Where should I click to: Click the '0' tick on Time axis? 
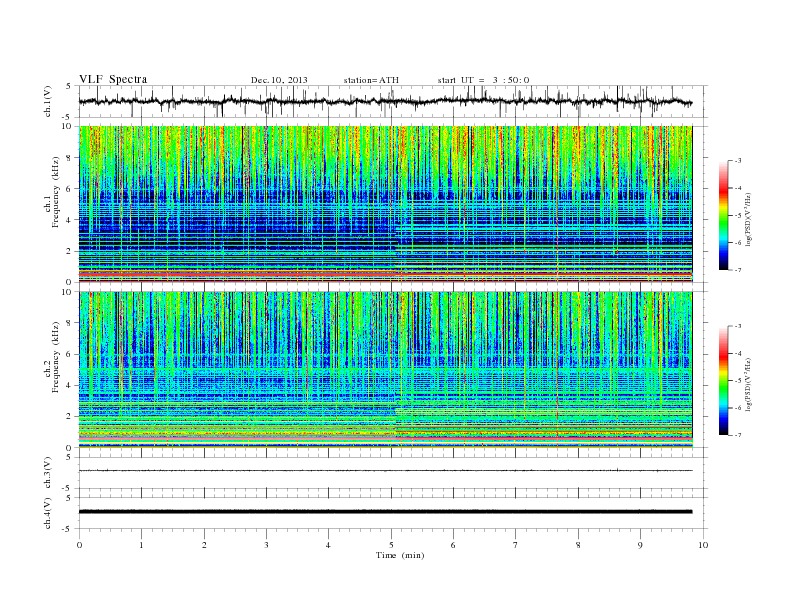tap(79, 545)
